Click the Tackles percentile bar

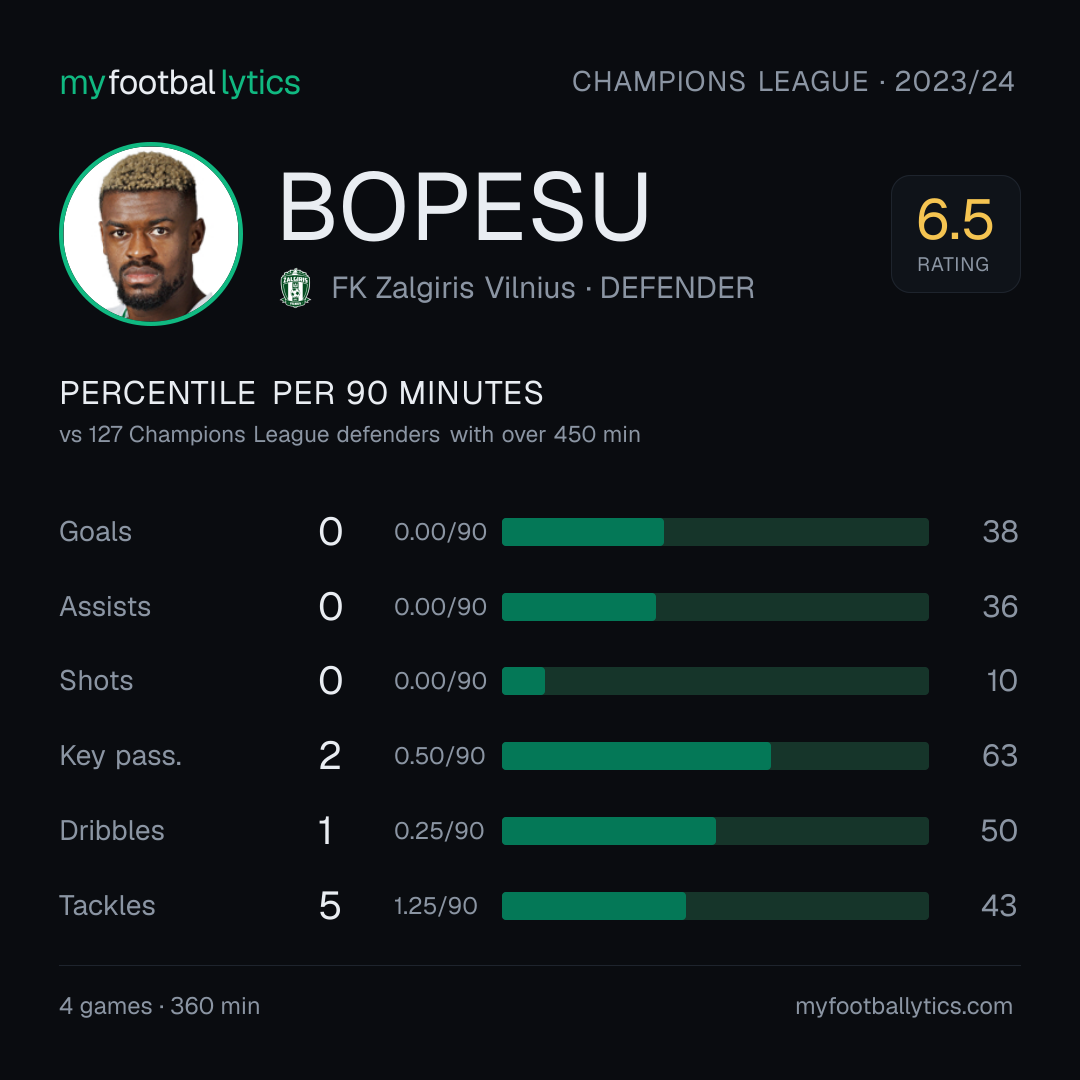coord(715,906)
